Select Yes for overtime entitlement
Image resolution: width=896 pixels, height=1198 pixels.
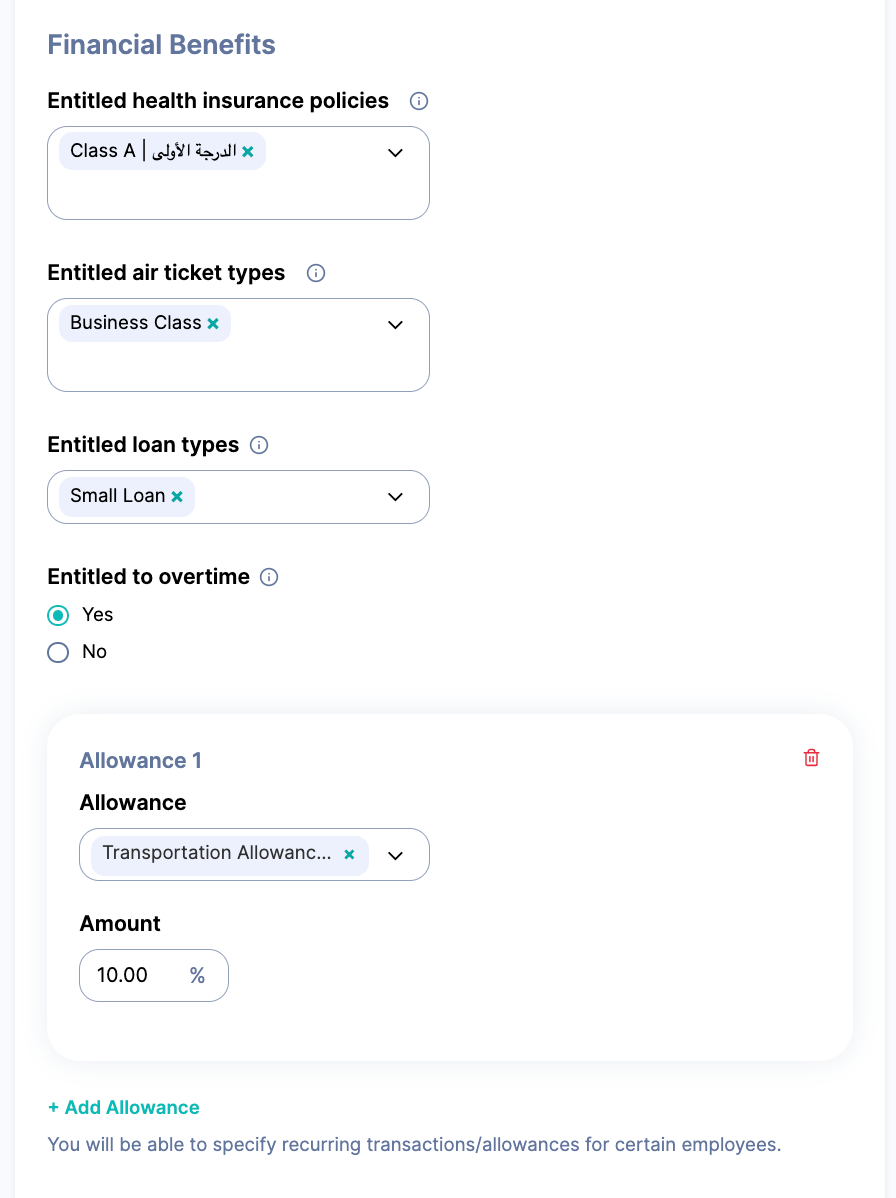[x=58, y=615]
